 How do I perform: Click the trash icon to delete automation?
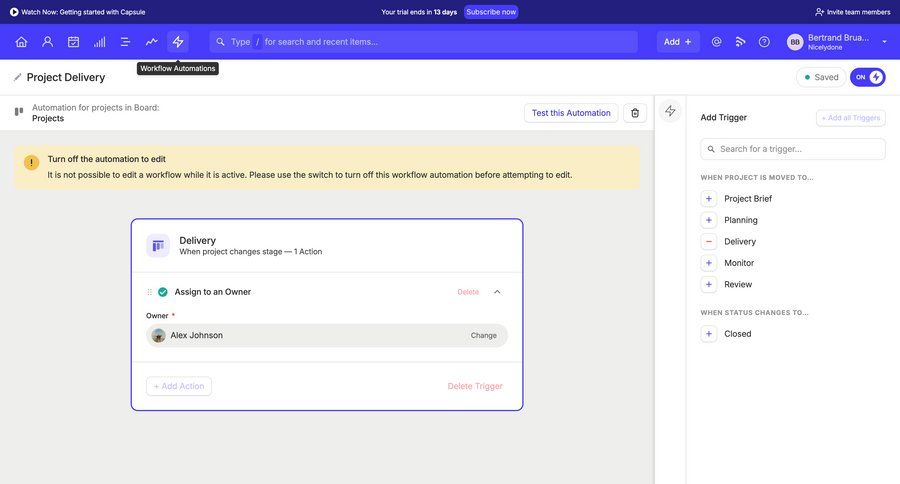[x=635, y=113]
